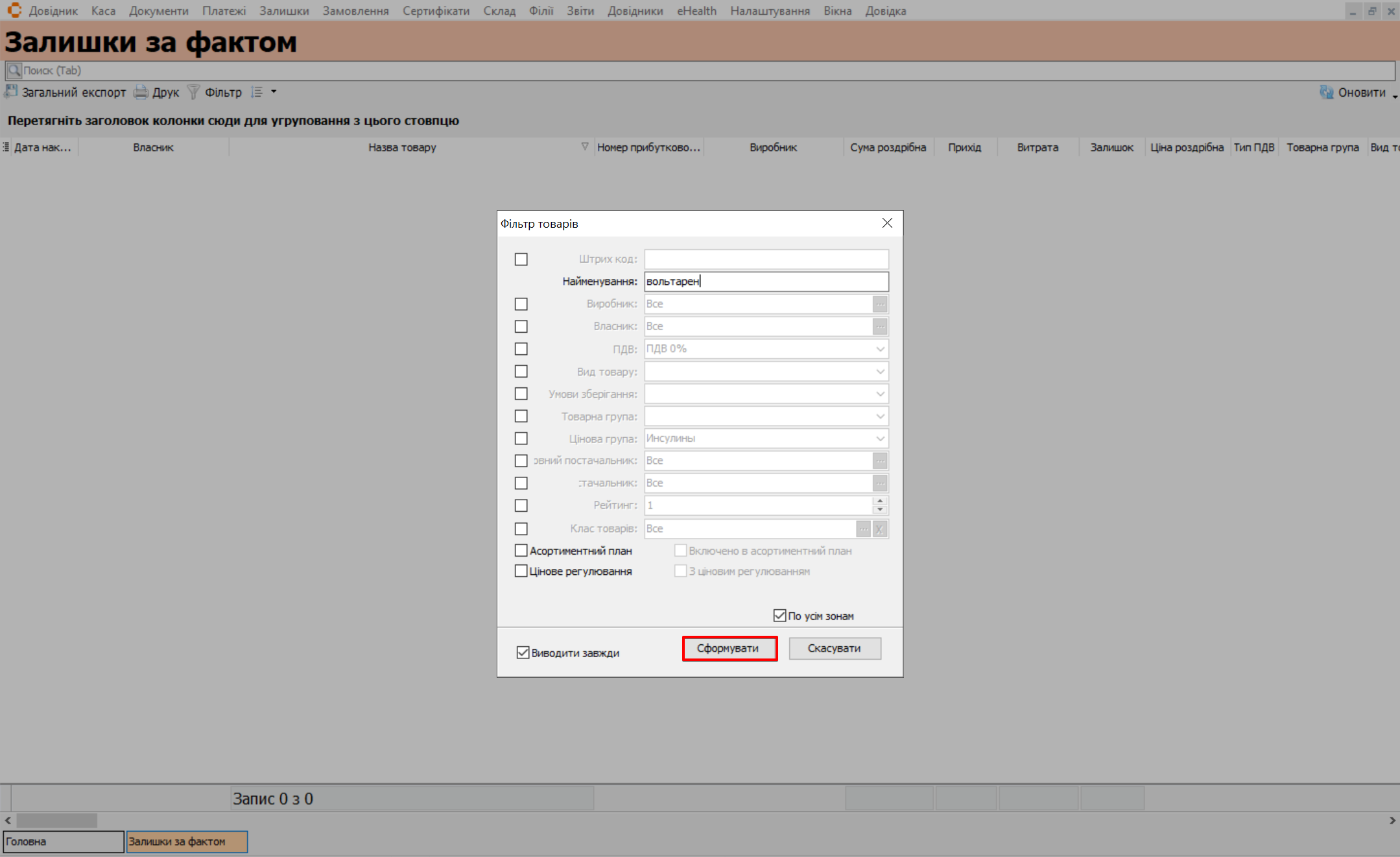Open the Звіти menu
1400x857 pixels.
tap(580, 11)
